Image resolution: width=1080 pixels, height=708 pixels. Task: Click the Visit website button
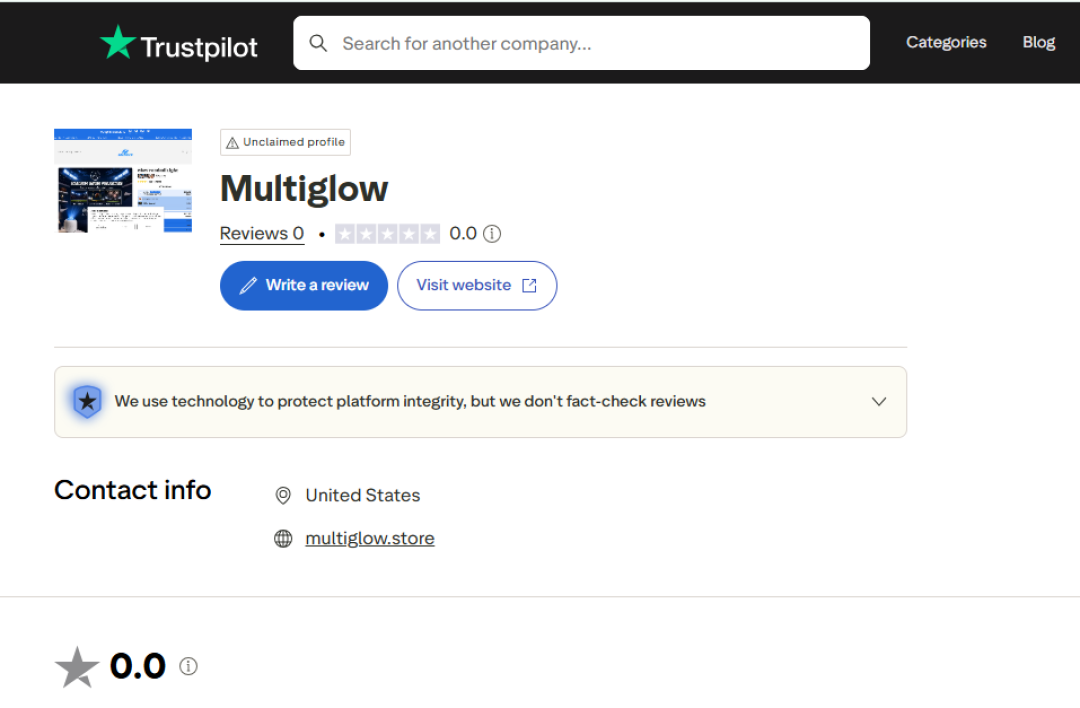477,286
